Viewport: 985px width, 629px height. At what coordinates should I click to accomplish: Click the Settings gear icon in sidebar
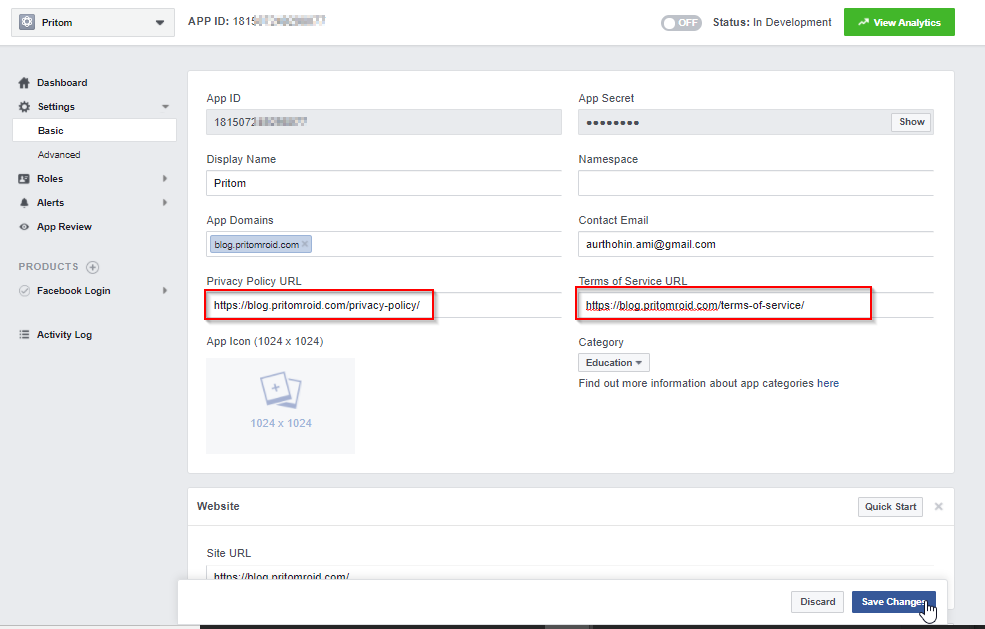click(24, 107)
